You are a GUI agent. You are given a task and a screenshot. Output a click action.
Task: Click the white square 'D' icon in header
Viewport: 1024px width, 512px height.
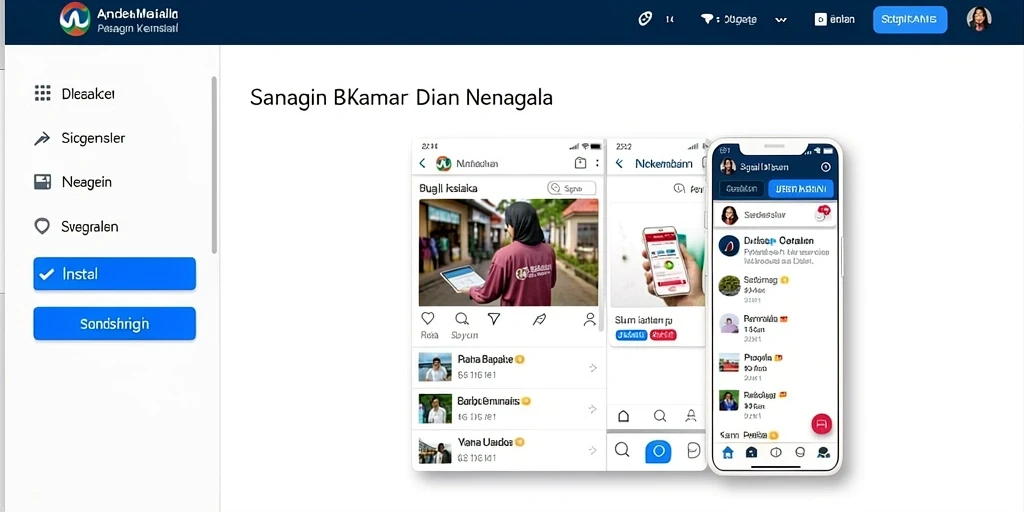tap(820, 20)
